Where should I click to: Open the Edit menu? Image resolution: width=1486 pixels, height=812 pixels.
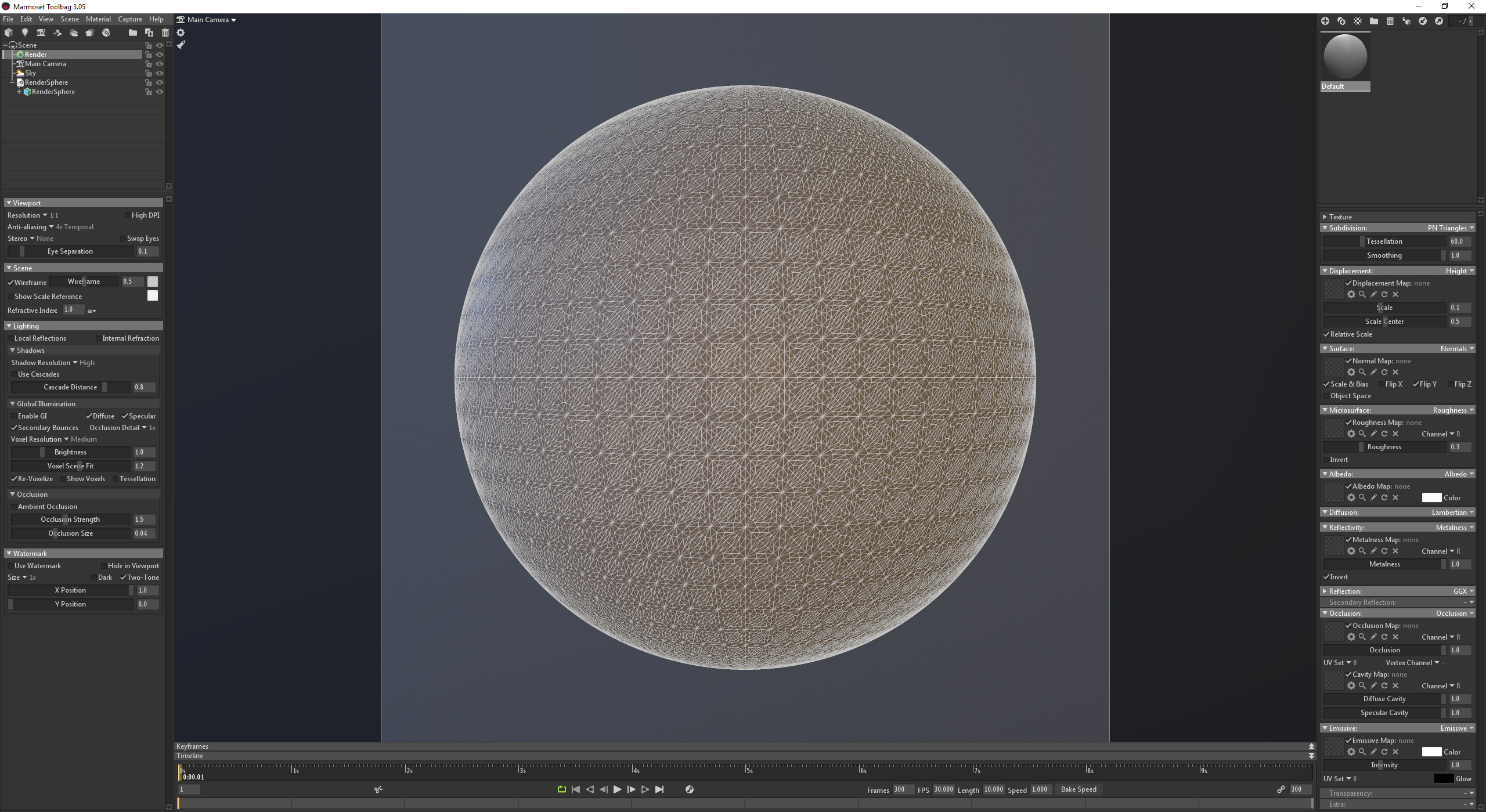(26, 19)
